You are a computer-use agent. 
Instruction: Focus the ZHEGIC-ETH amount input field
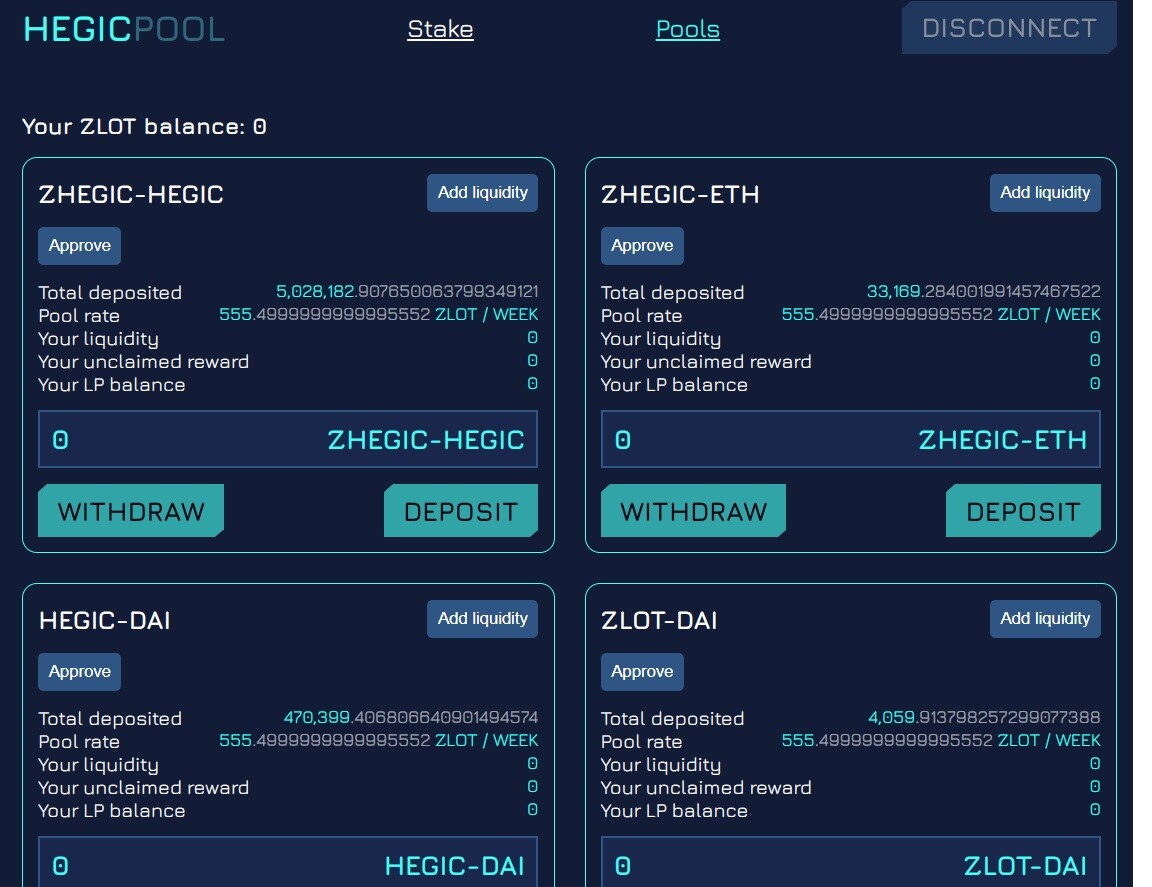coord(851,439)
